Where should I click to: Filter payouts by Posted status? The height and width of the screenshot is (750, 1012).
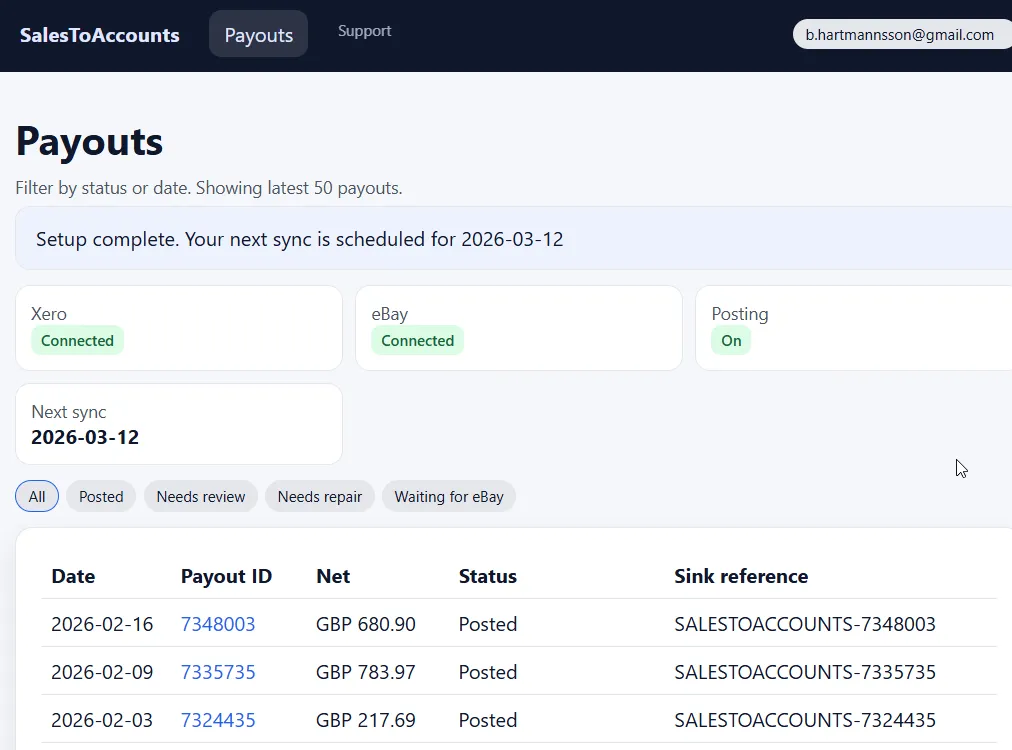[x=100, y=496]
